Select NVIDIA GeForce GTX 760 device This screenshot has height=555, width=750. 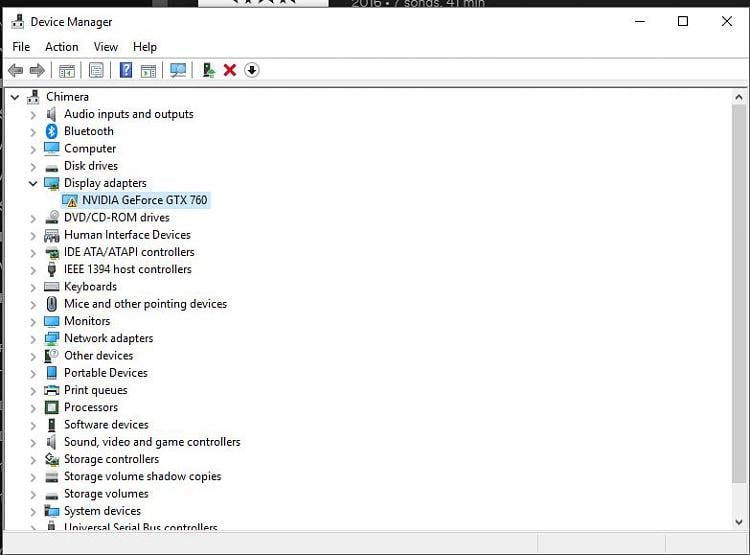(144, 200)
